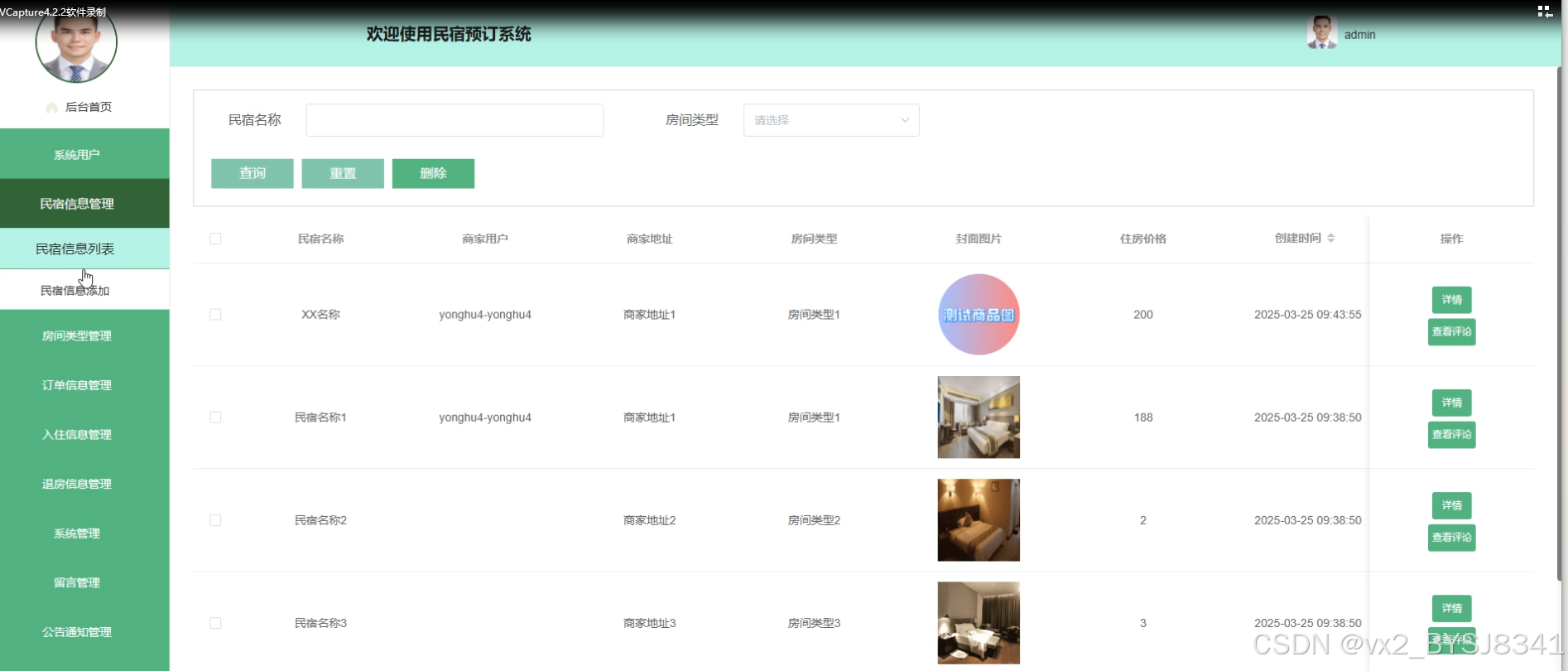Expand 入住信息管理 sidebar menu
1568x671 pixels.
pos(84,434)
